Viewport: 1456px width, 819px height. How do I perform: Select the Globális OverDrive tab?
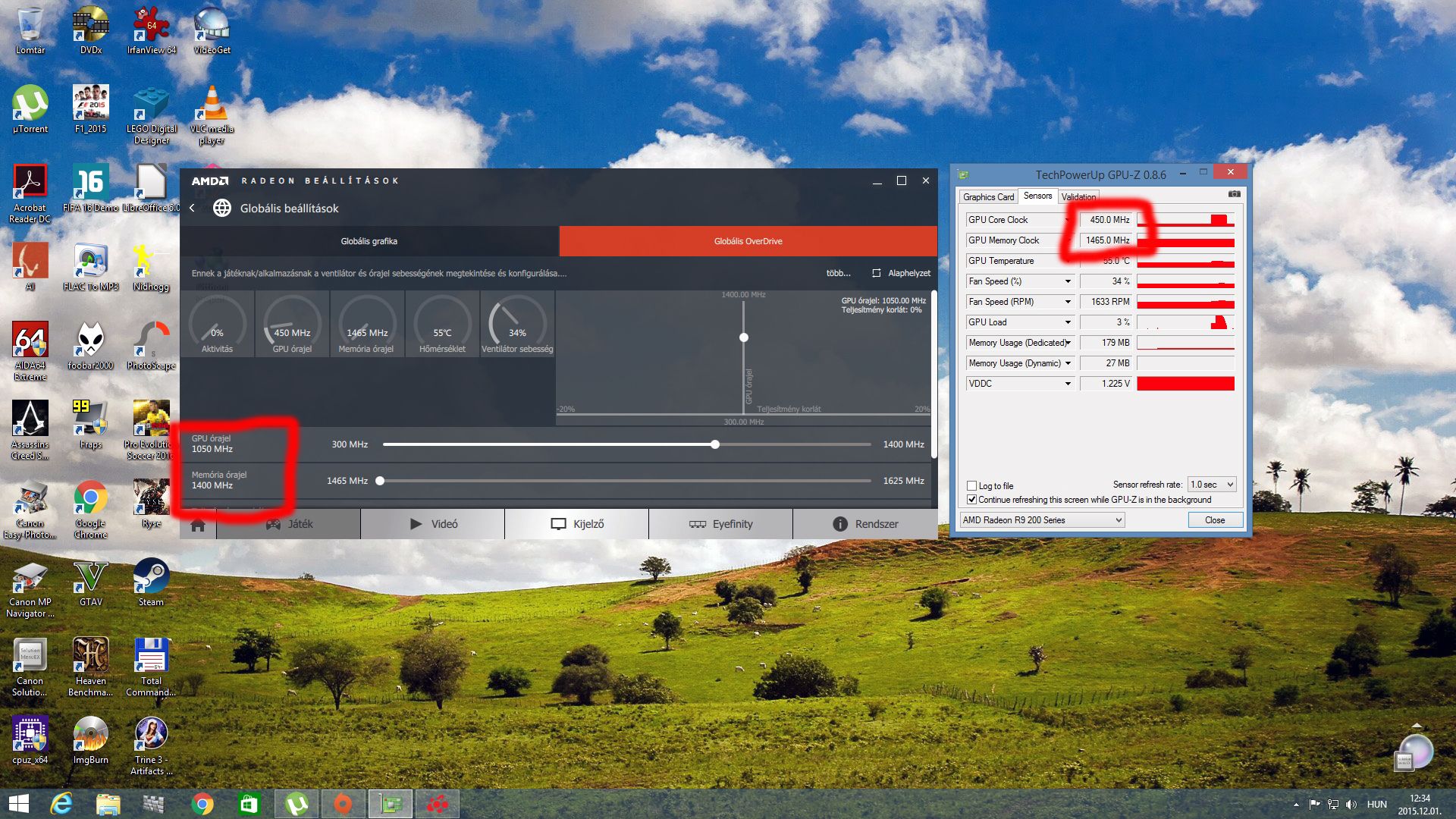[x=748, y=241]
